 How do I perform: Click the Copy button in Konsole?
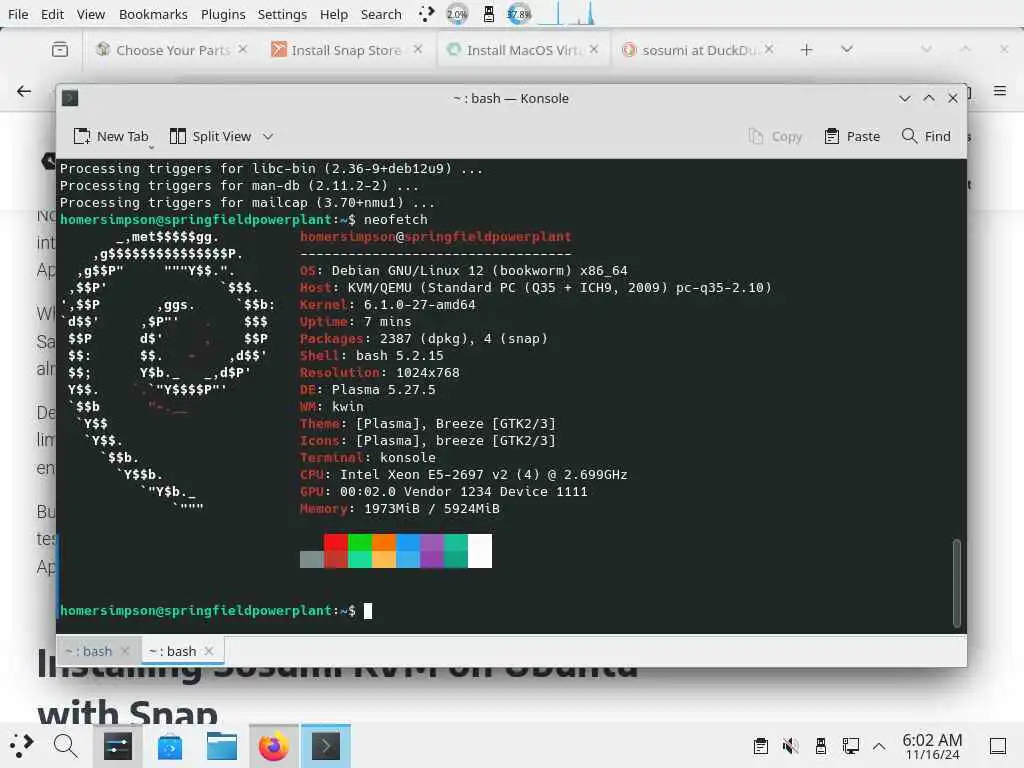tap(775, 136)
